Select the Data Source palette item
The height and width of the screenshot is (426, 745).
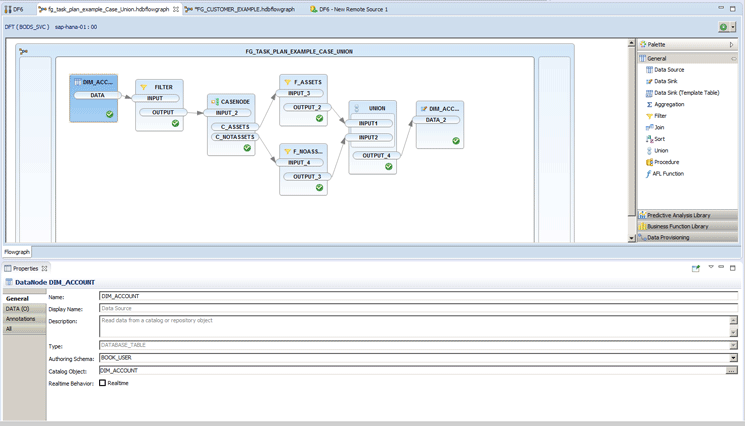[668, 70]
